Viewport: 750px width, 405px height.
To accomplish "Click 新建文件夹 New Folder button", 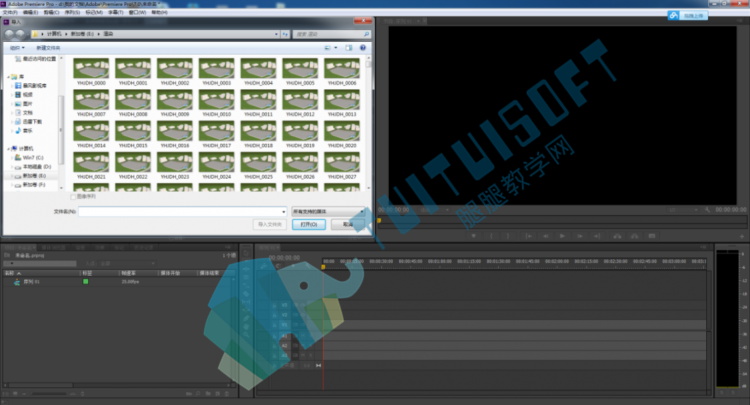I will (48, 48).
